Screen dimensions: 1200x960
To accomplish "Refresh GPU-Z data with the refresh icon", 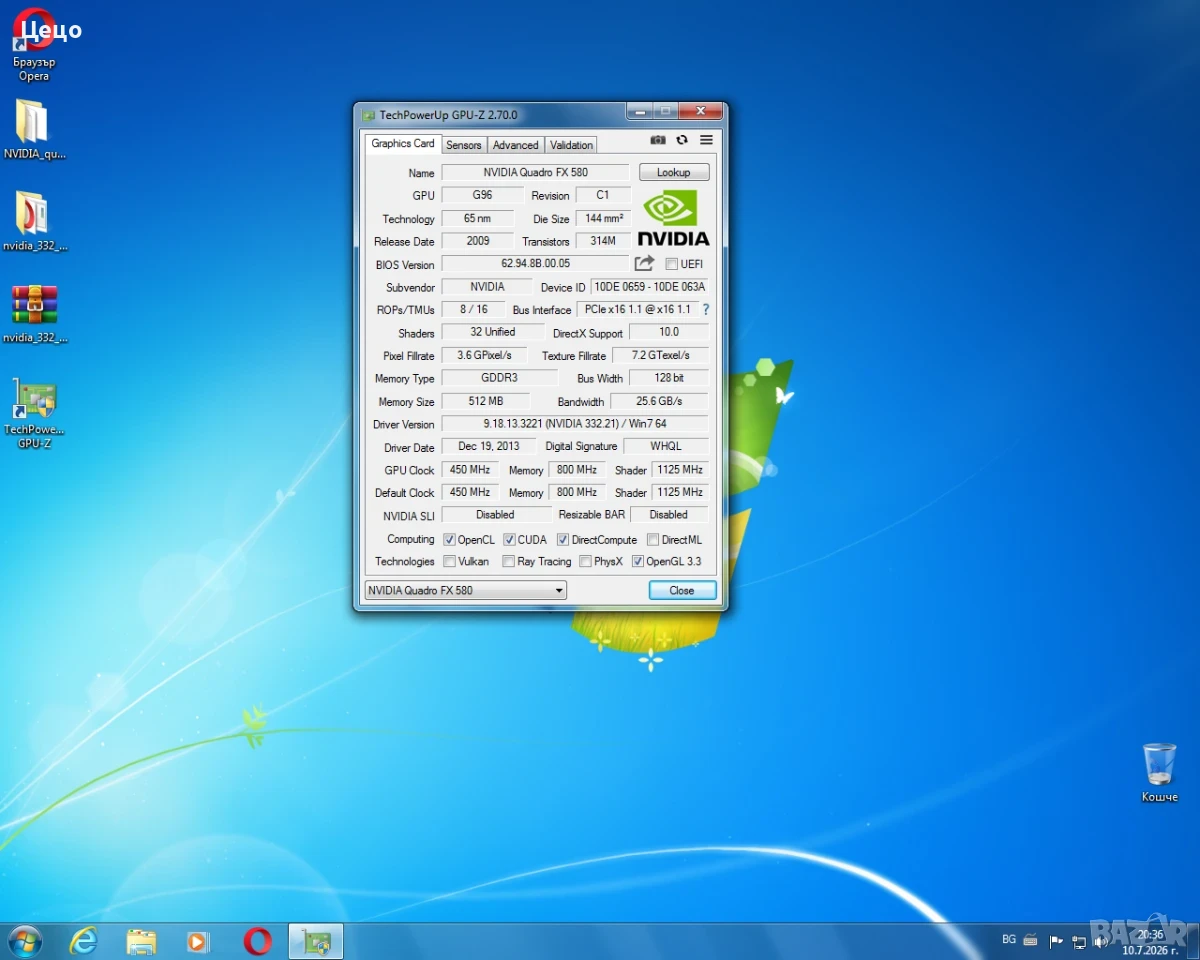I will coord(682,141).
